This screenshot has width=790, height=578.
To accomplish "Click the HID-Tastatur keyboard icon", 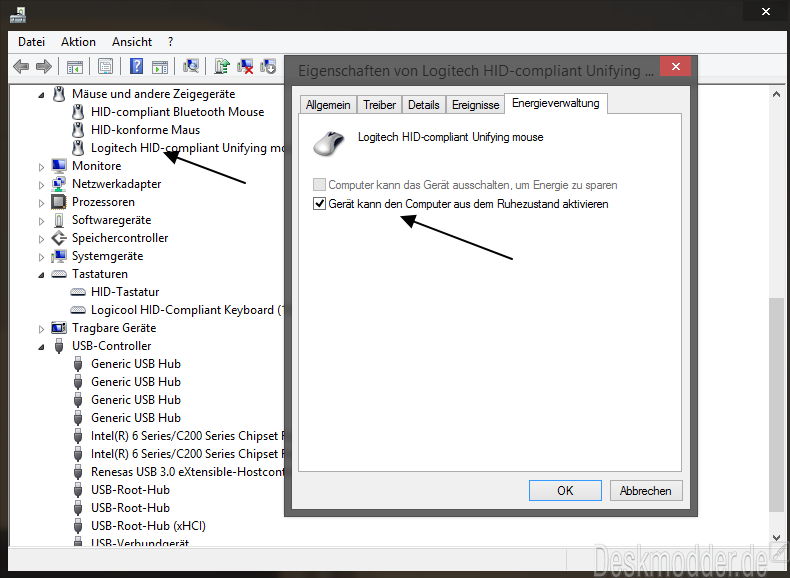I will point(78,292).
